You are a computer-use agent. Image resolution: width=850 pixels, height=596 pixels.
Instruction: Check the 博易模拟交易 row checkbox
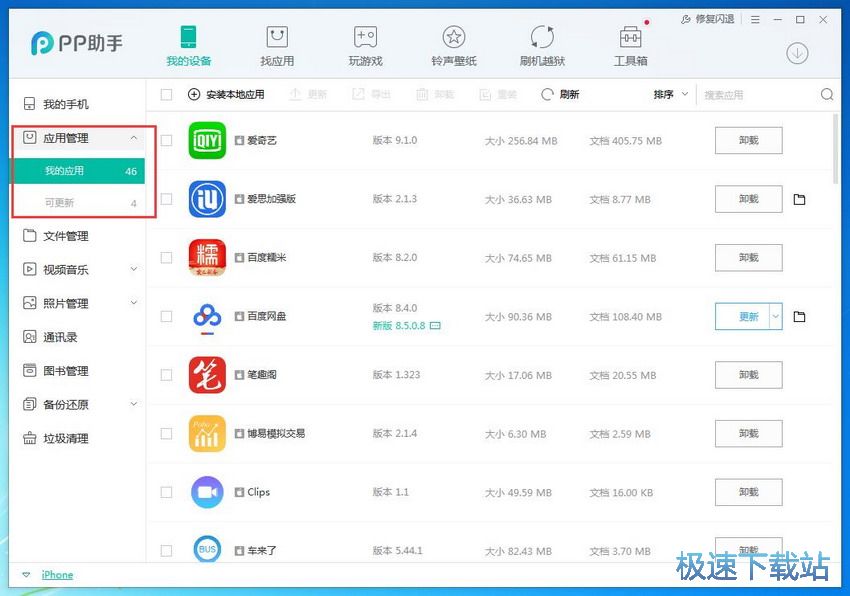point(166,433)
